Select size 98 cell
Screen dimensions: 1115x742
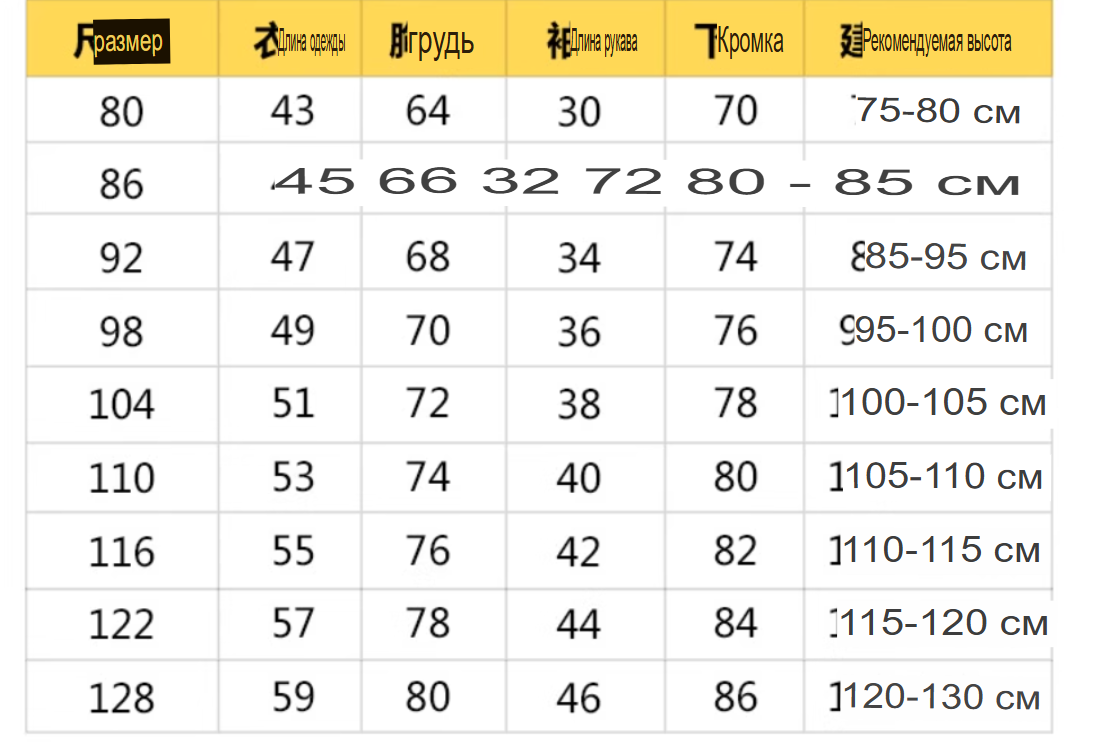coord(122,332)
